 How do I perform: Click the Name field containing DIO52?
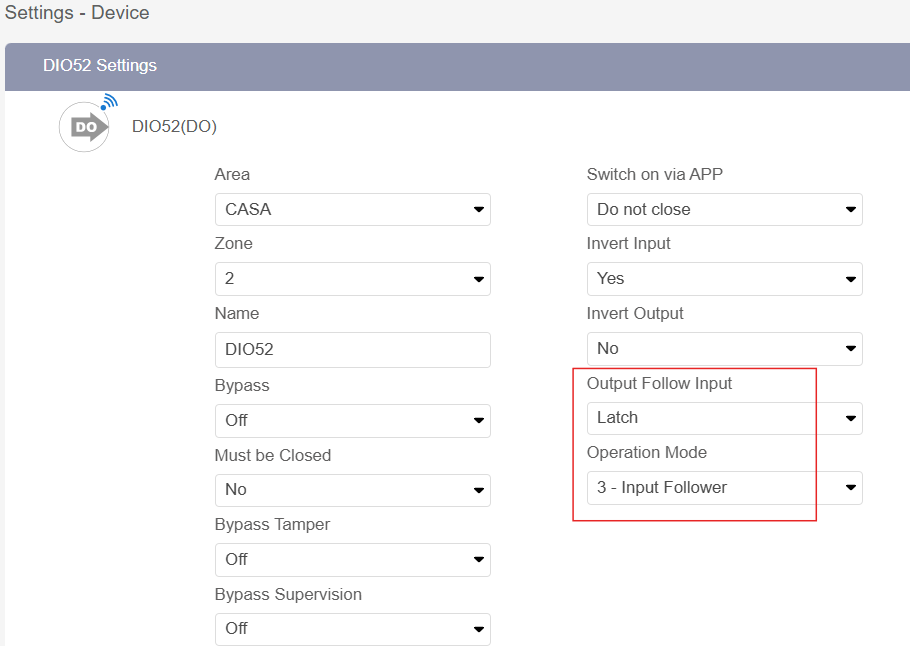tap(352, 350)
